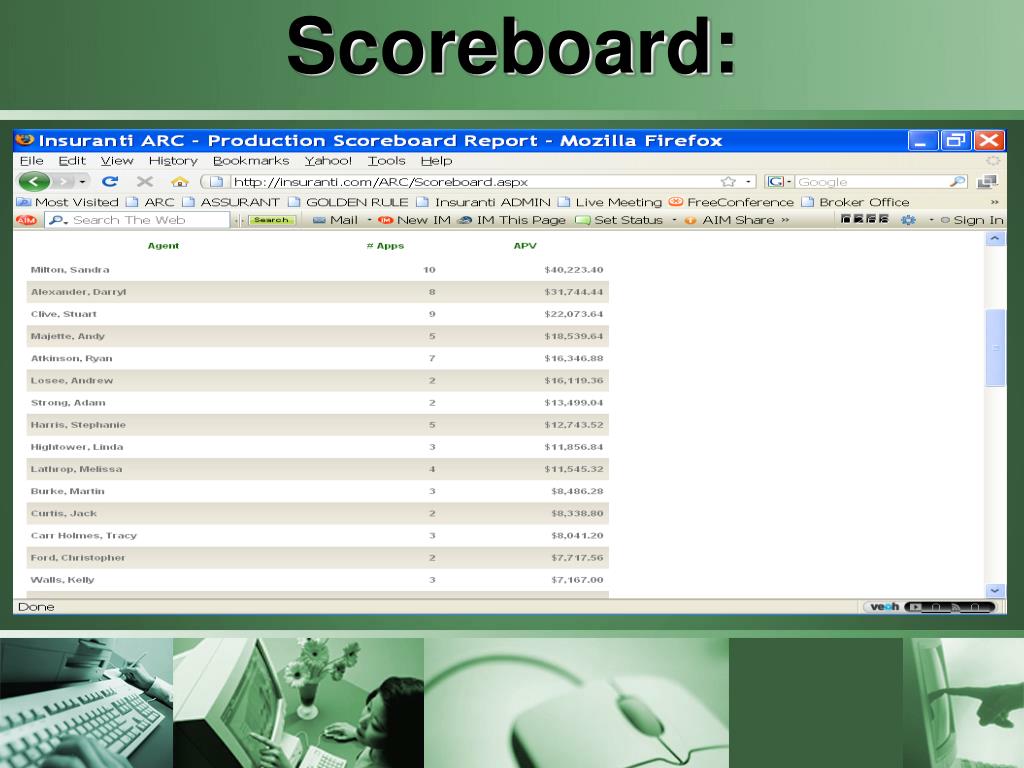Open the GOLDEN RULE bookmark
The height and width of the screenshot is (768, 1024).
pyautogui.click(x=349, y=202)
